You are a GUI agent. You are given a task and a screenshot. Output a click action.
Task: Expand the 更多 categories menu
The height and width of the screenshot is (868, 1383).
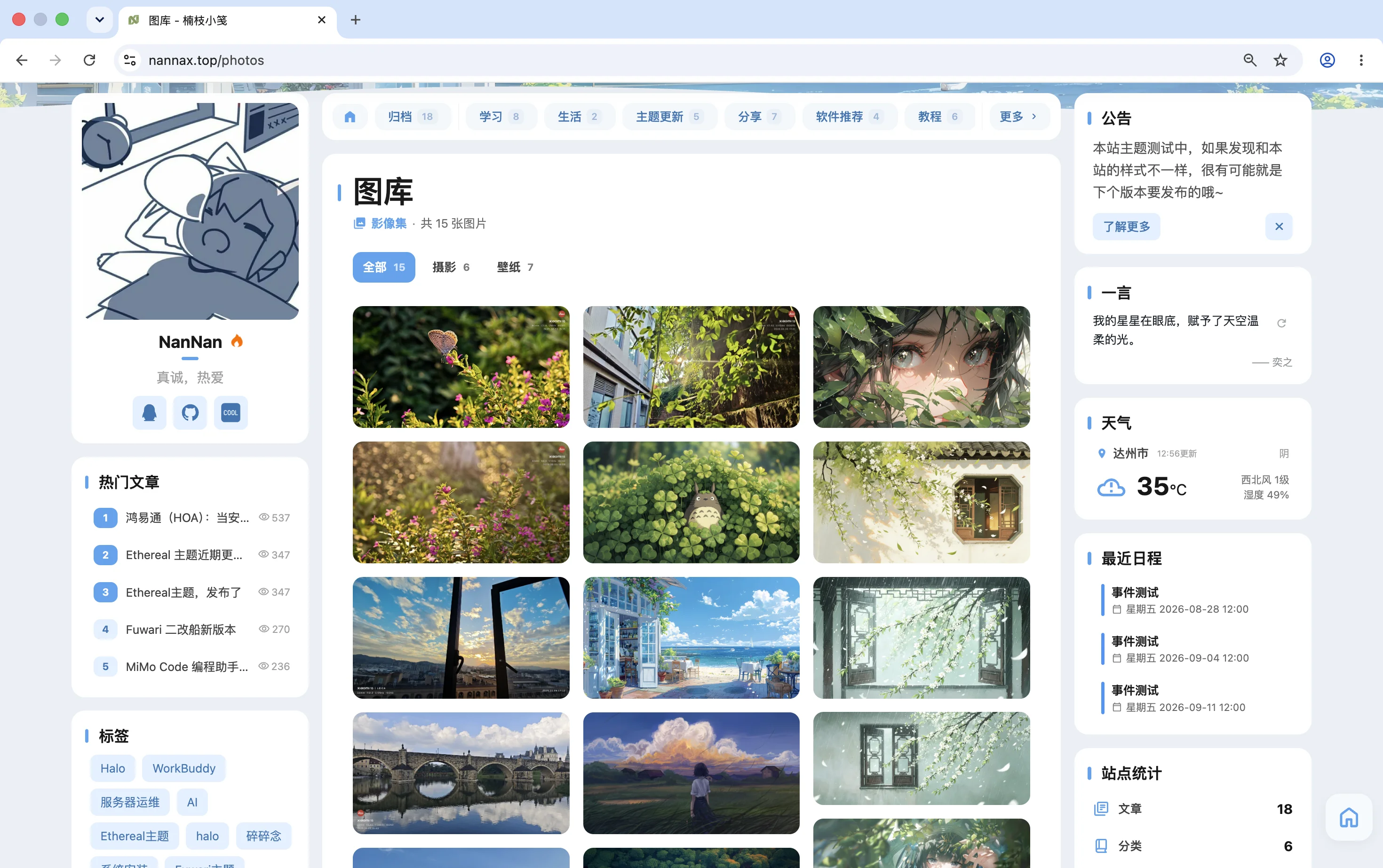pos(1019,117)
